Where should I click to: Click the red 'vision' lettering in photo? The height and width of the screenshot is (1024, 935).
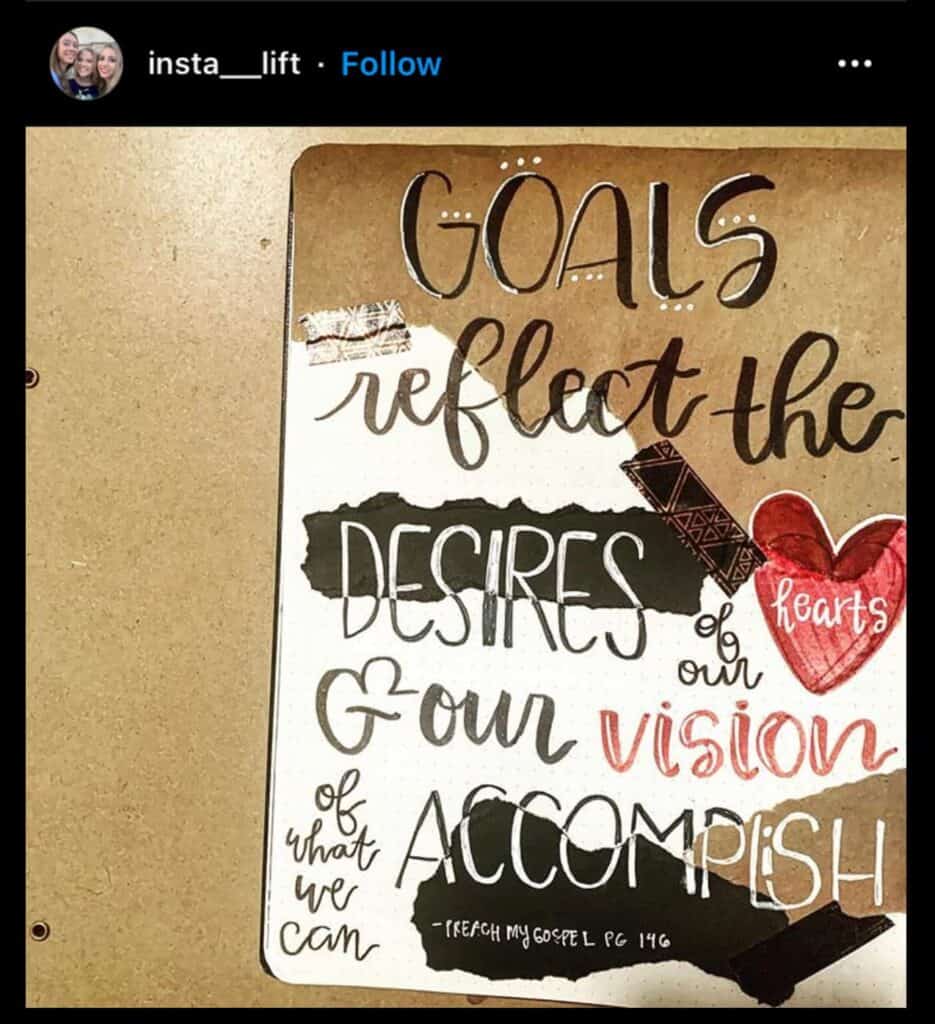coord(746,740)
